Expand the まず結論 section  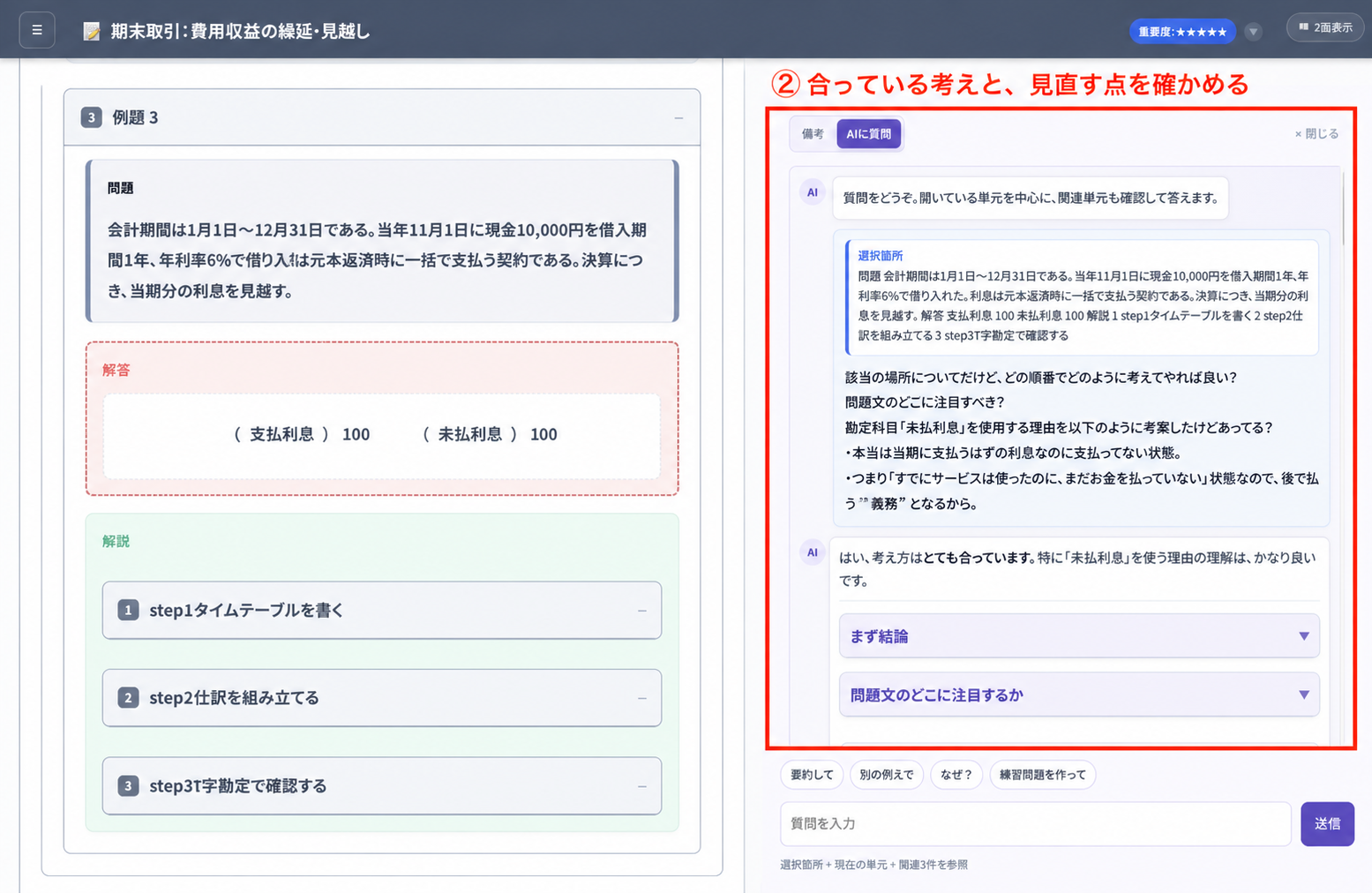[x=1079, y=636]
